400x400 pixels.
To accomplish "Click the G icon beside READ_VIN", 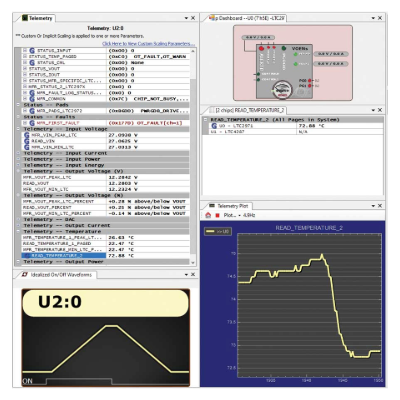I will coord(27,141).
